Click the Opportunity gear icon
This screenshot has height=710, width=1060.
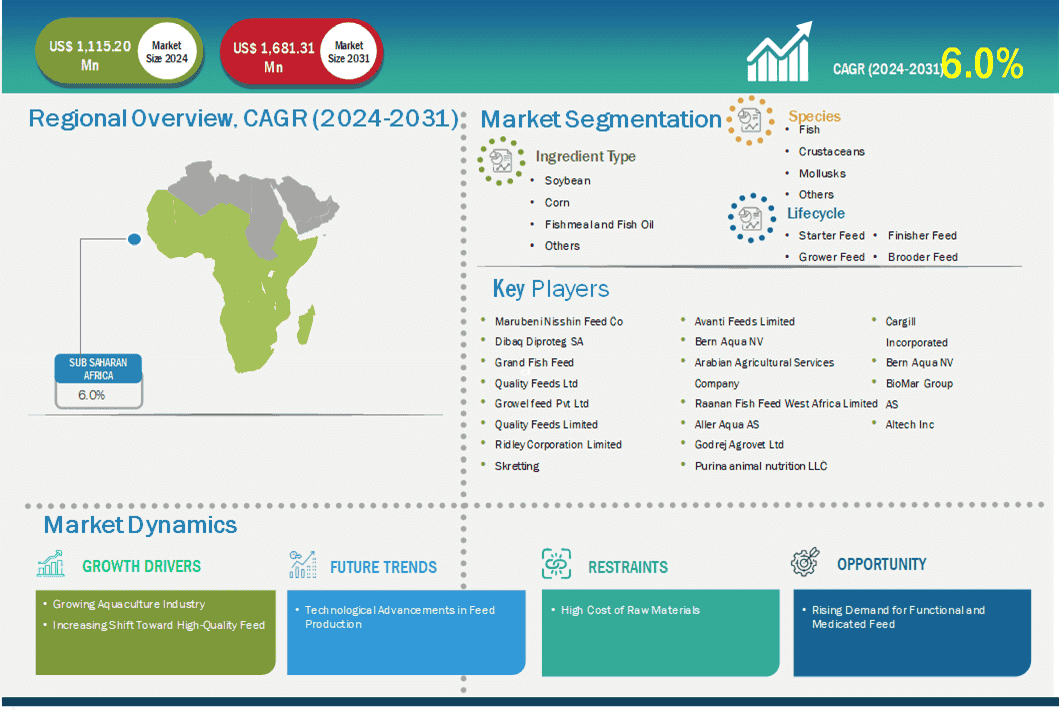coord(805,561)
